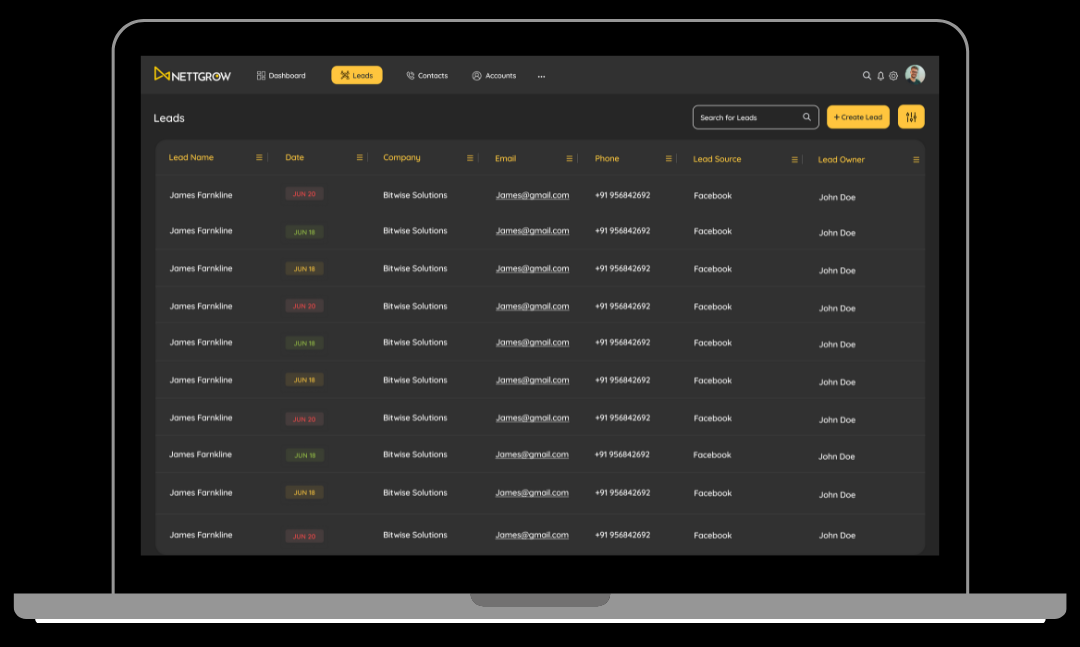The width and height of the screenshot is (1080, 647).
Task: Open the settings gear icon
Action: [894, 76]
